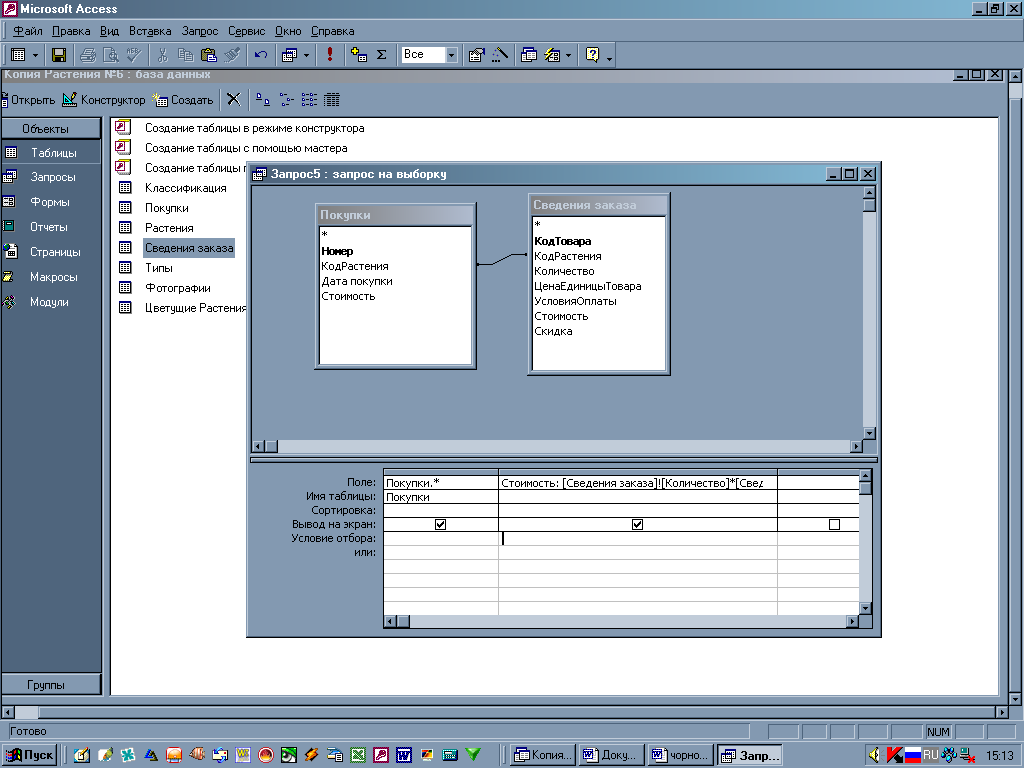The width and height of the screenshot is (1024, 768).
Task: Click the New Object icon
Action: (x=552, y=55)
